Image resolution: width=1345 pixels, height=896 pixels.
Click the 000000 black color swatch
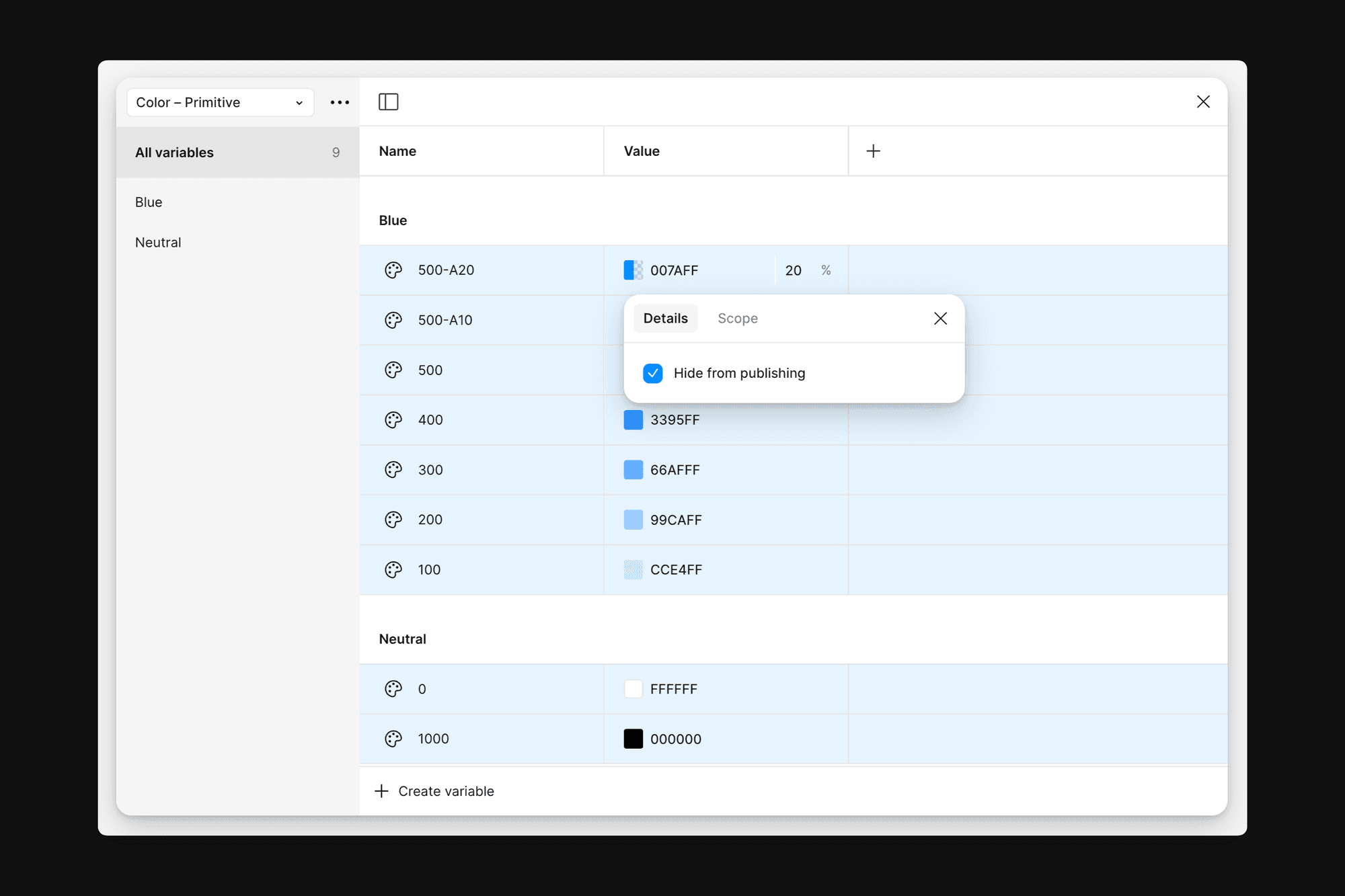coord(633,739)
